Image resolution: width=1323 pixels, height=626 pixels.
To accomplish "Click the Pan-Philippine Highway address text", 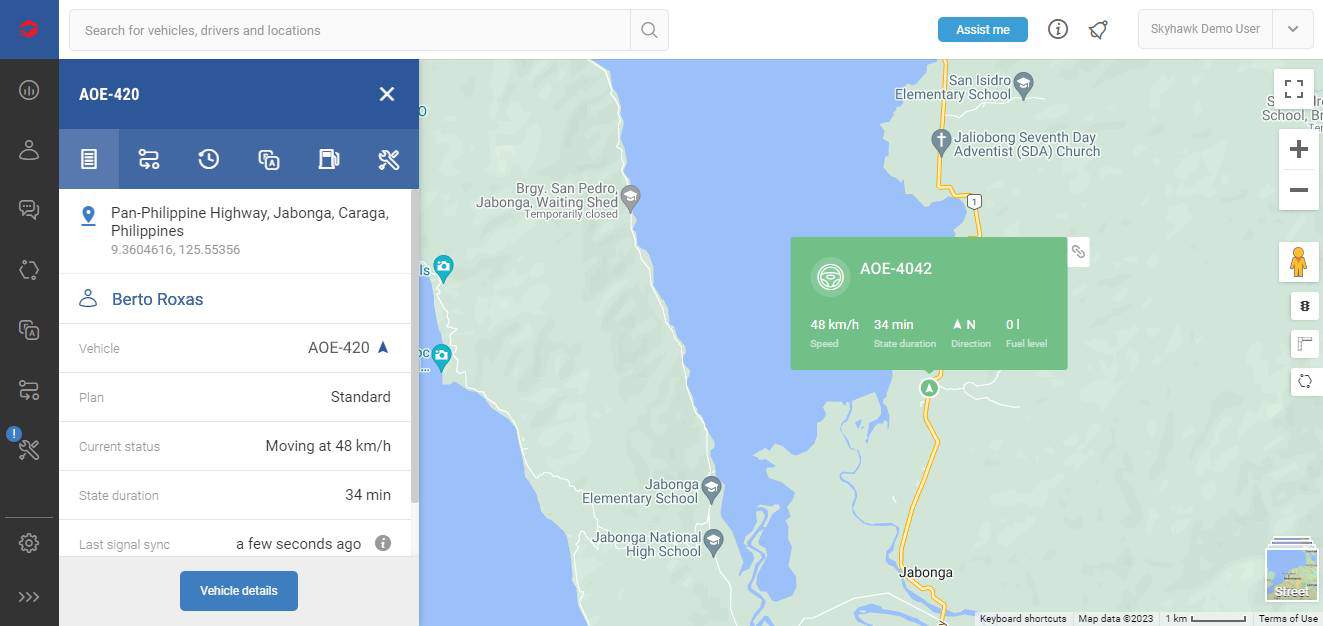I will [250, 222].
